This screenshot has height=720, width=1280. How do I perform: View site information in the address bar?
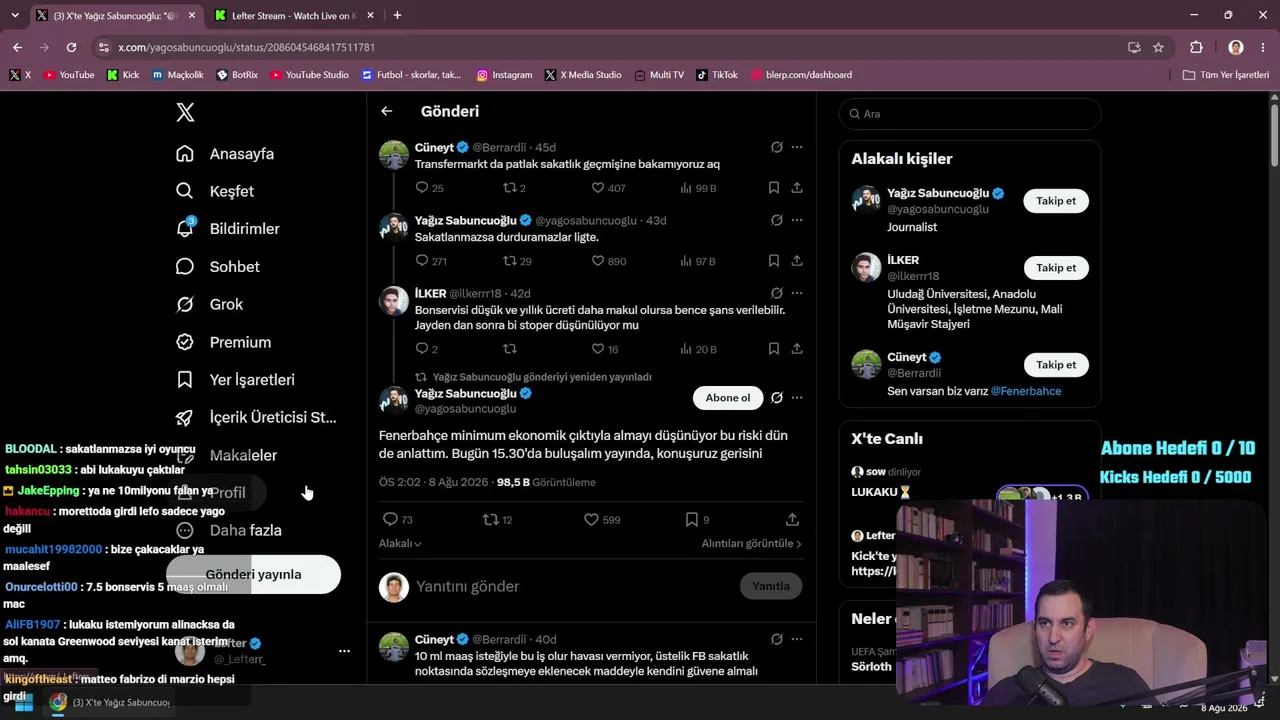104,47
